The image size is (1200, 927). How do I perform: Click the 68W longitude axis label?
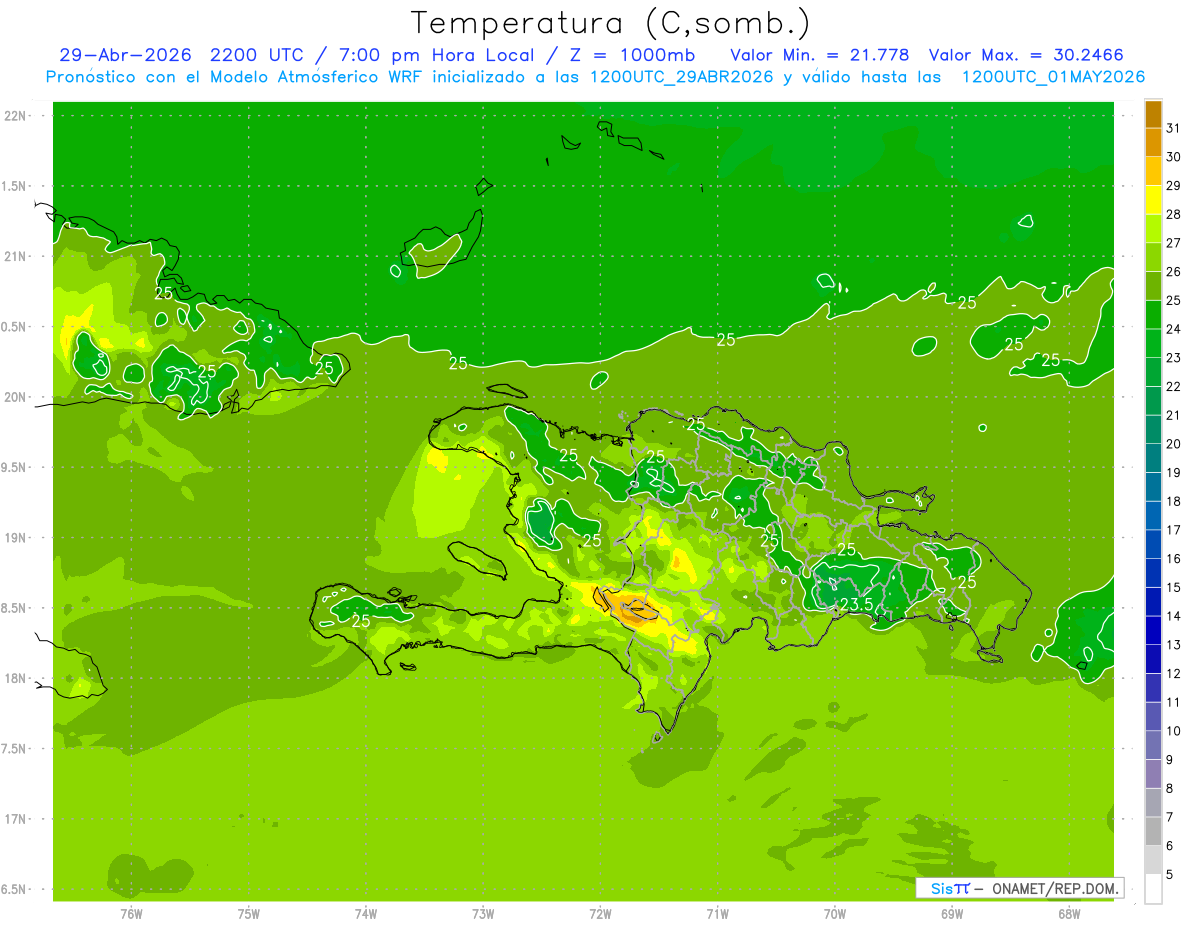pos(1069,914)
